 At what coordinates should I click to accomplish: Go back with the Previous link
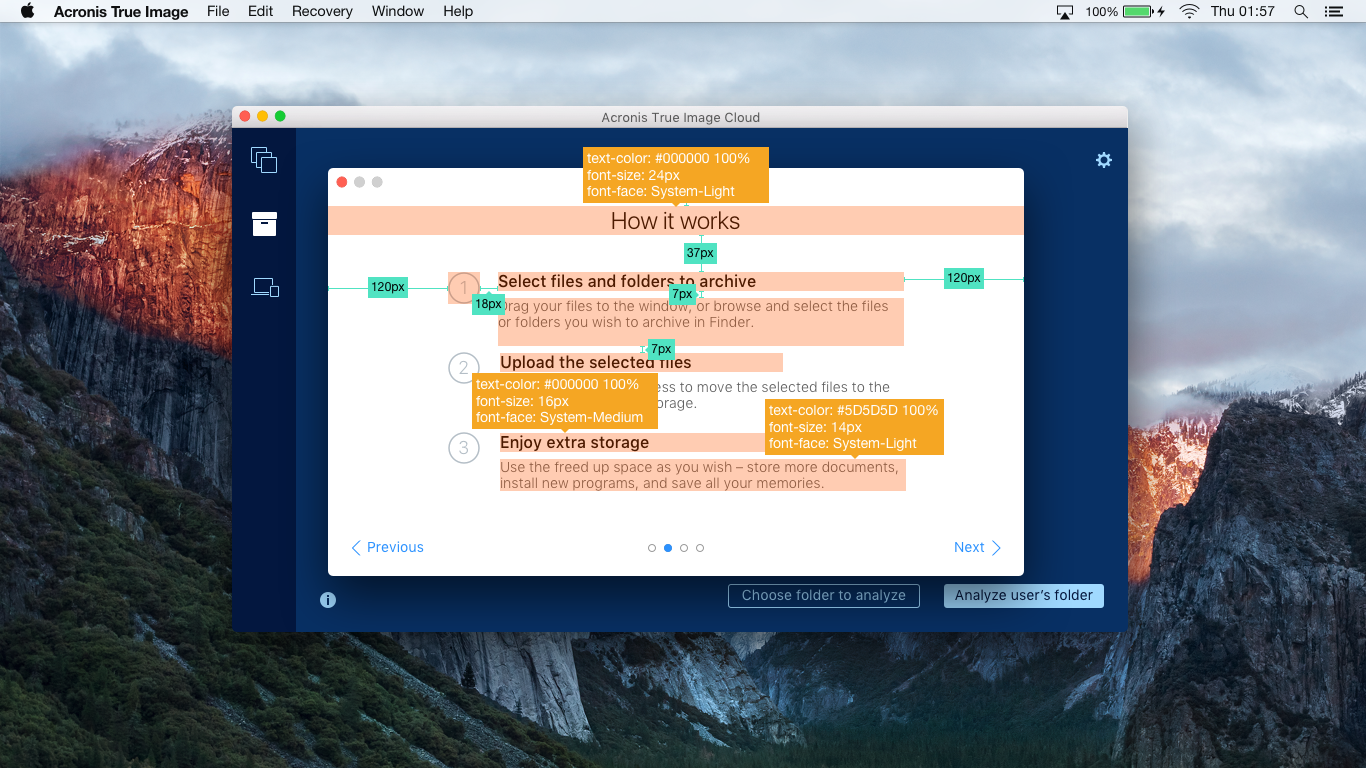[x=388, y=547]
